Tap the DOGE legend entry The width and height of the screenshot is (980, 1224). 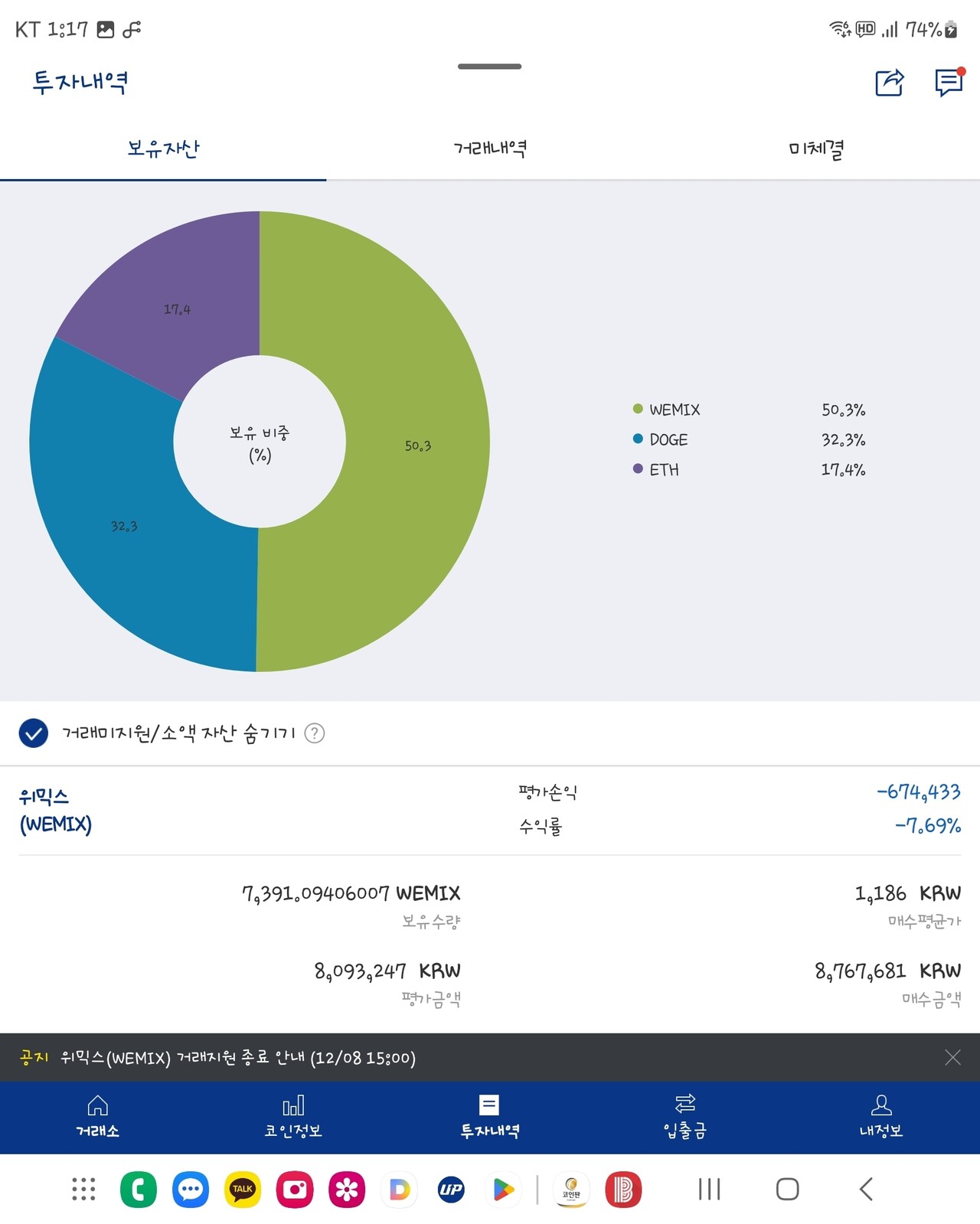[668, 439]
